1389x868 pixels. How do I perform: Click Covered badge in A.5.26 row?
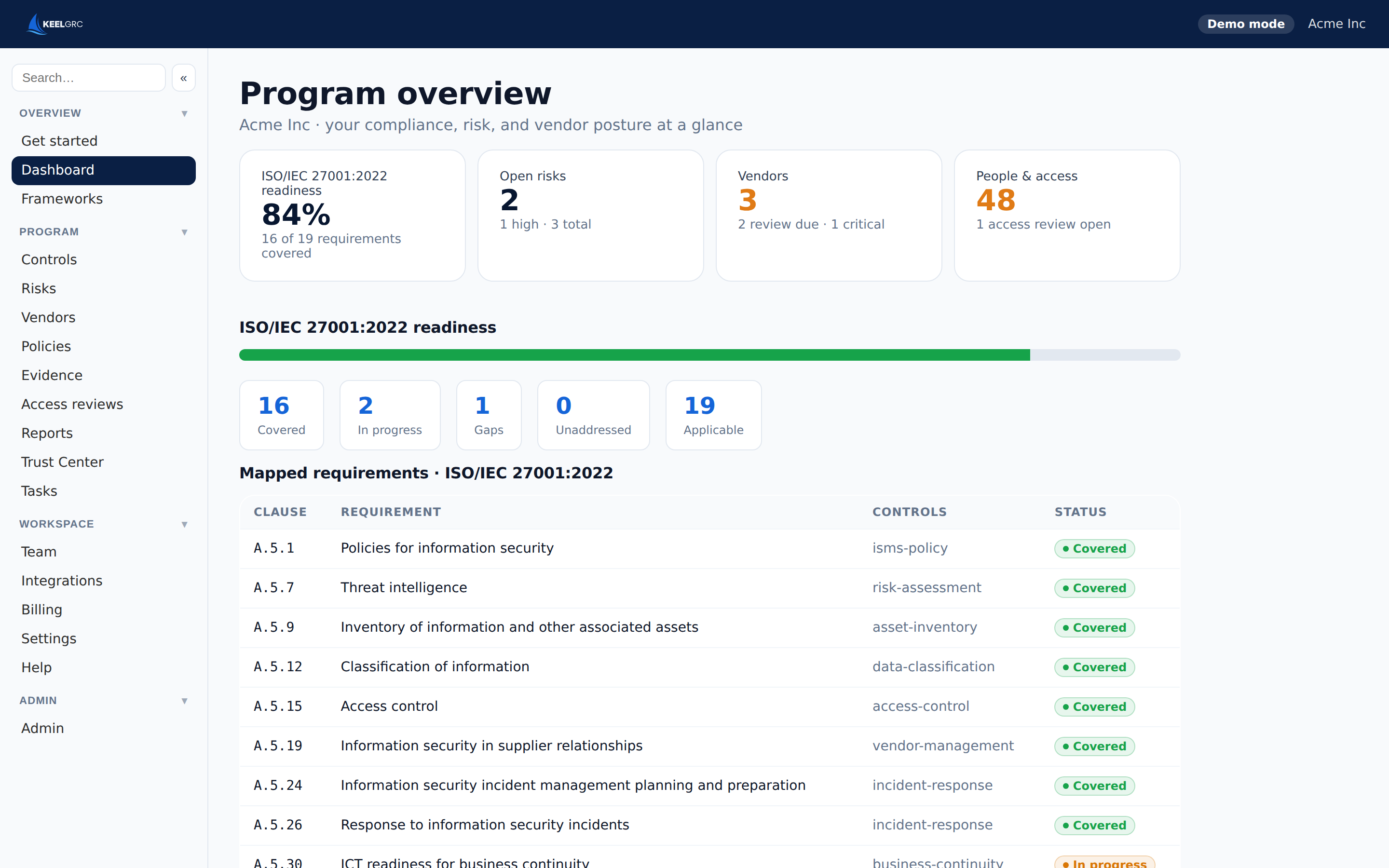tap(1094, 826)
